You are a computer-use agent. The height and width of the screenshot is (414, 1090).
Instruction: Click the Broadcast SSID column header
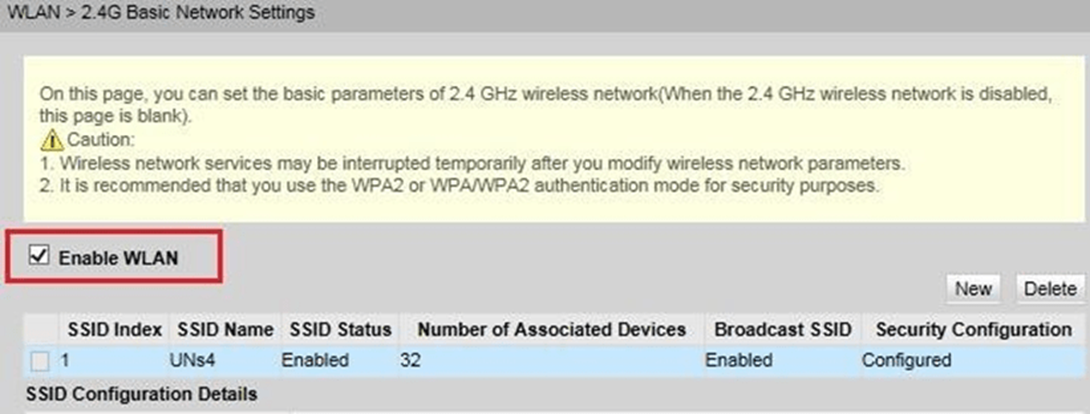[x=783, y=329]
